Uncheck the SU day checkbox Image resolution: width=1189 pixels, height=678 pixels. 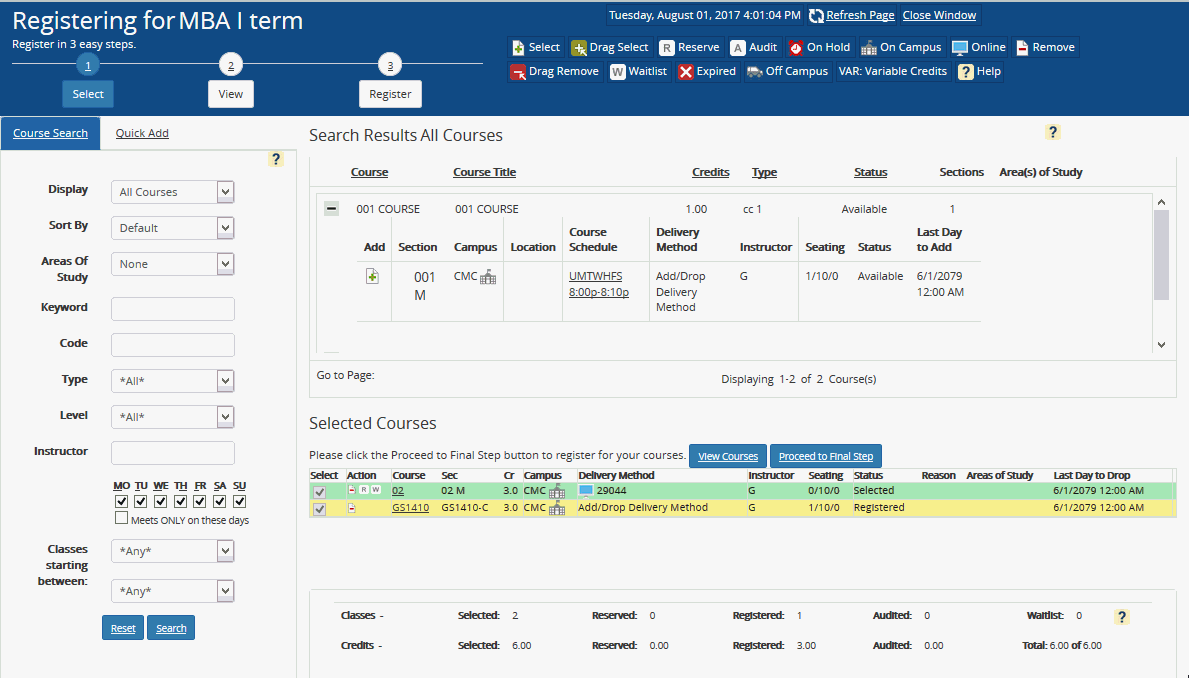click(x=240, y=501)
